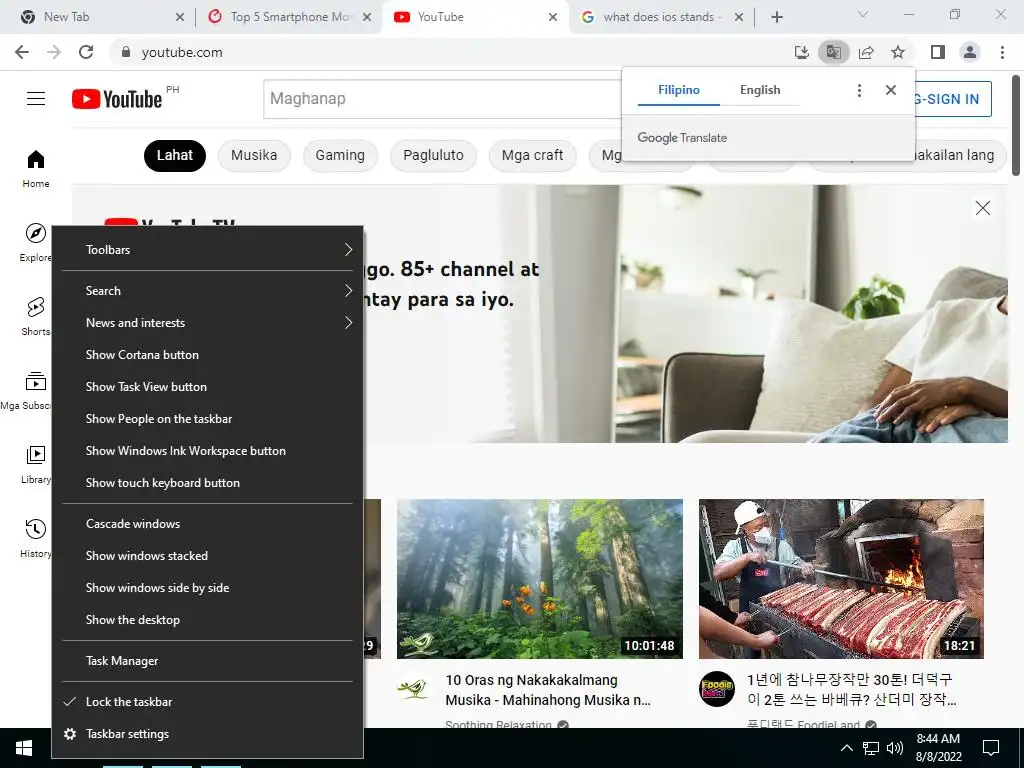Switch to the New Tab browser tab

[98, 17]
